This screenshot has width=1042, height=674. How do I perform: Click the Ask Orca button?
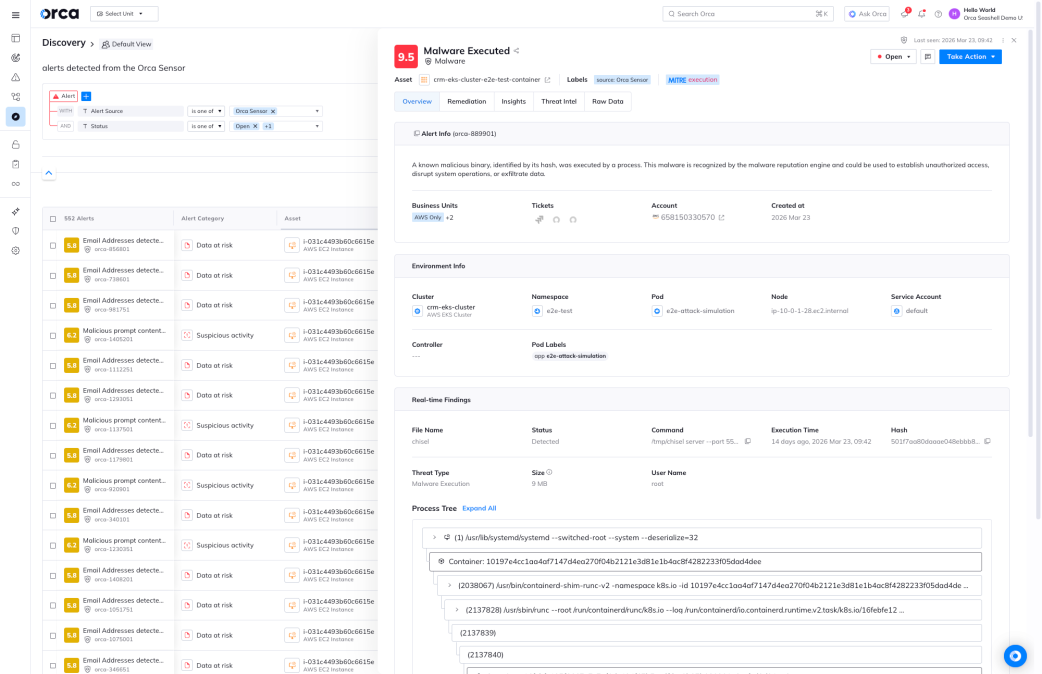pyautogui.click(x=867, y=14)
